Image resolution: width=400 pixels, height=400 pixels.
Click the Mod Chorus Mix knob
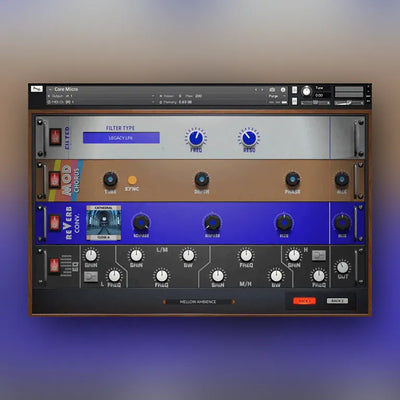(342, 179)
